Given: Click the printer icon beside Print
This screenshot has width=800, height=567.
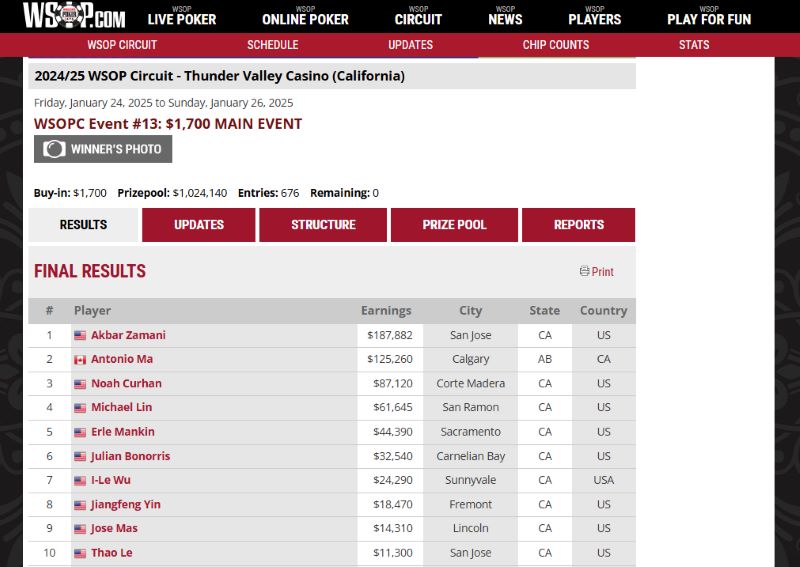Looking at the screenshot, I should coord(584,271).
